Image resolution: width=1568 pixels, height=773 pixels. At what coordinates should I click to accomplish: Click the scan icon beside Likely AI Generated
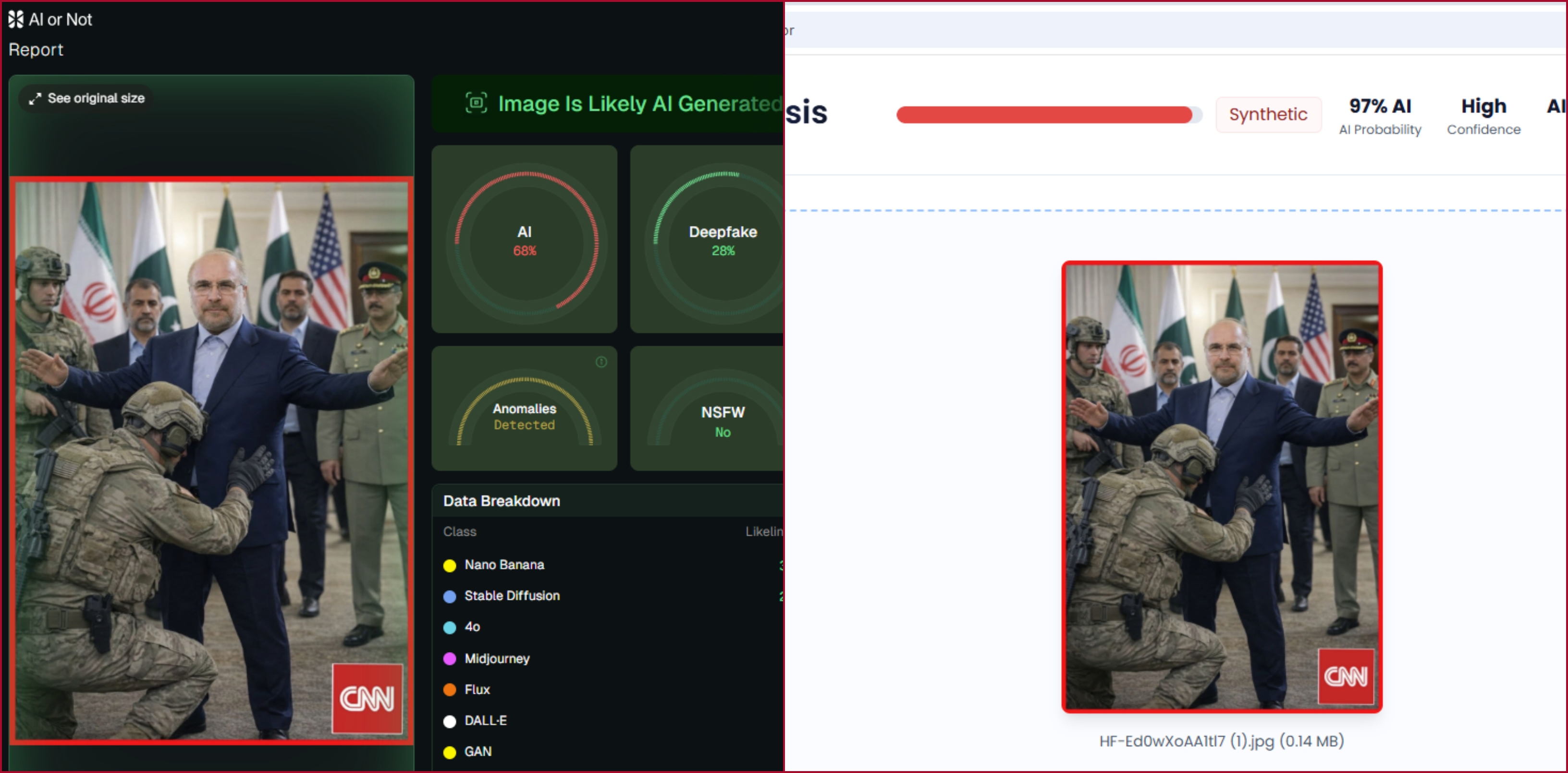pyautogui.click(x=476, y=103)
